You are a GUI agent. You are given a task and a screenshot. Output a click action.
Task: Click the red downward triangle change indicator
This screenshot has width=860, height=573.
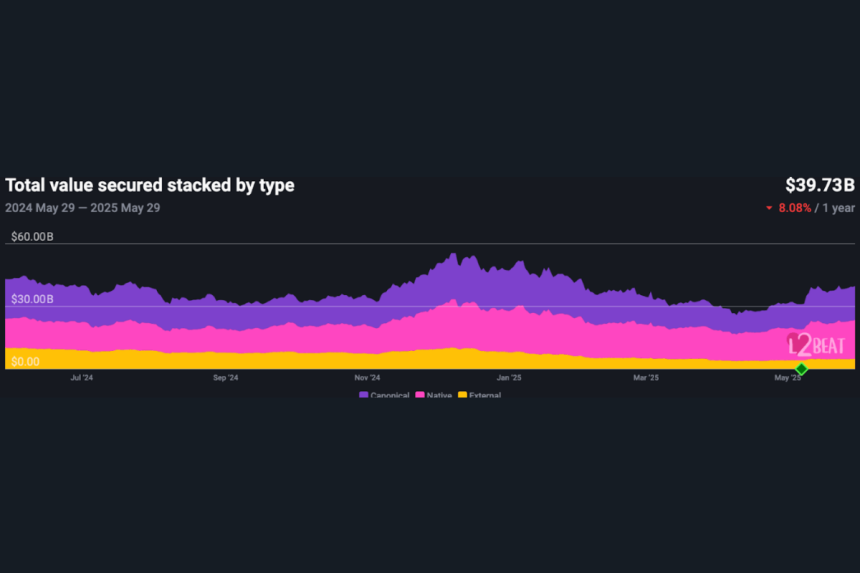pos(769,208)
